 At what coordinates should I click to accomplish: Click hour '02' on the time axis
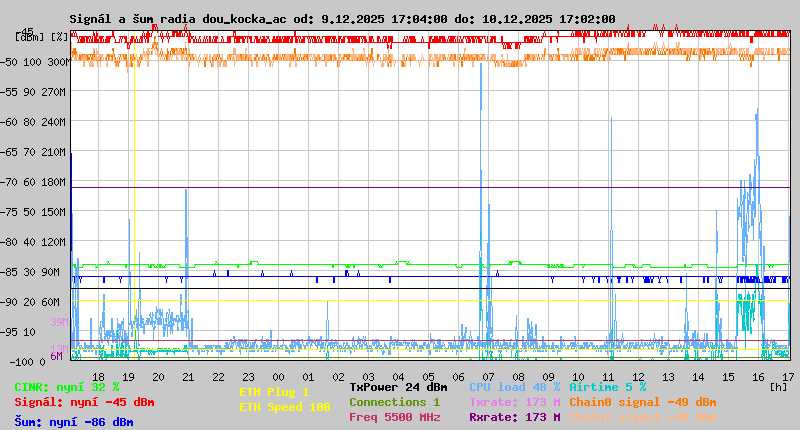[338, 377]
